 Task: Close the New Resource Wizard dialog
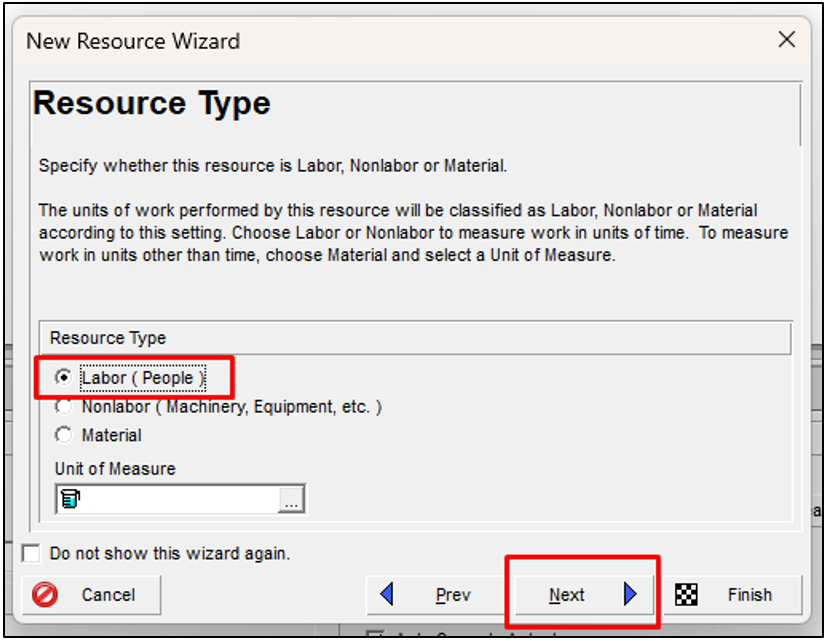click(787, 40)
